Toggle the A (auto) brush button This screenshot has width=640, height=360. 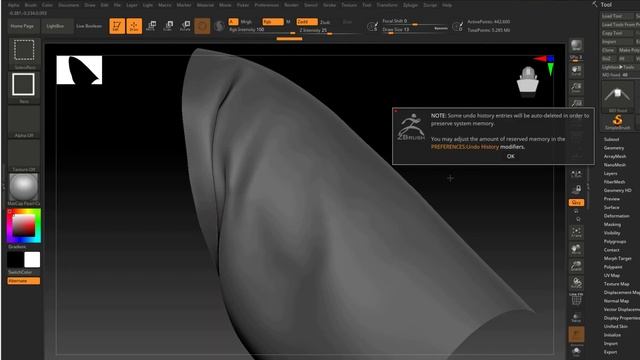pyautogui.click(x=233, y=22)
